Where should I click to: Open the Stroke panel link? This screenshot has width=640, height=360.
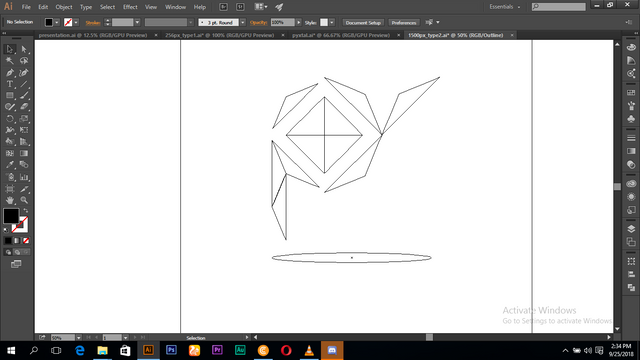(x=93, y=23)
